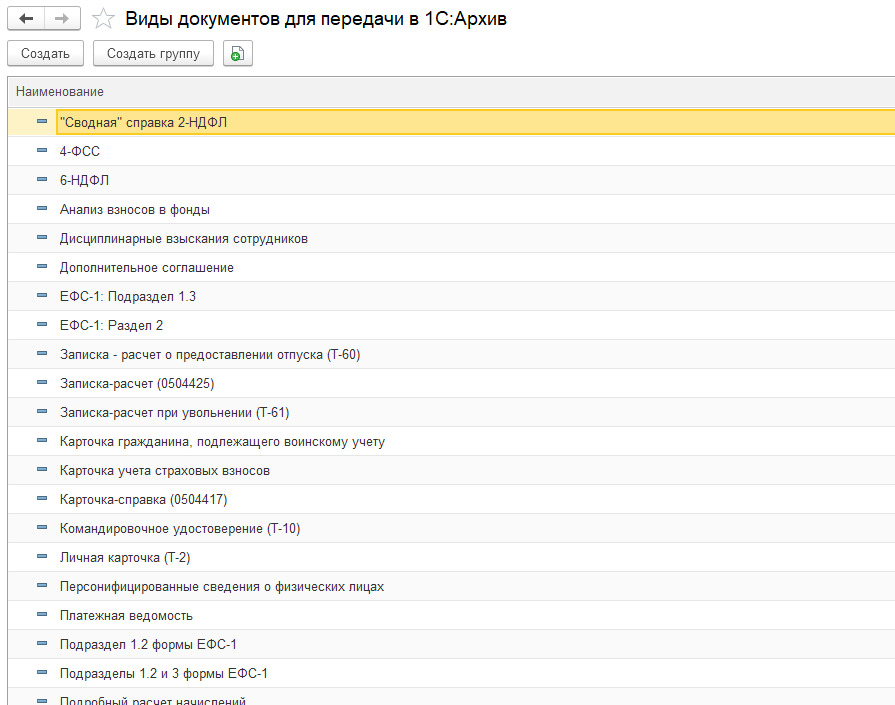Click the copy-item icon with green plus
This screenshot has height=705, width=895.
tap(237, 54)
